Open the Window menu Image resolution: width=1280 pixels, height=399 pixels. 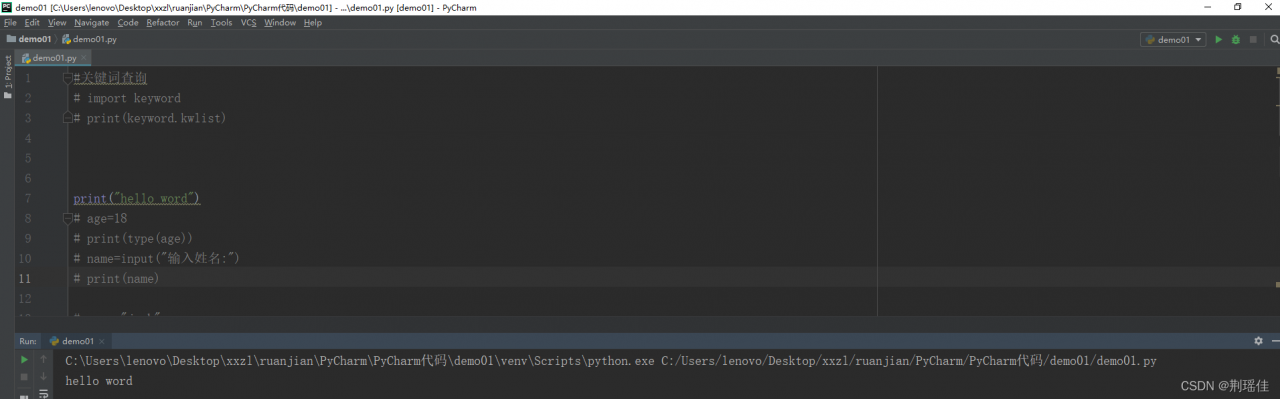280,22
